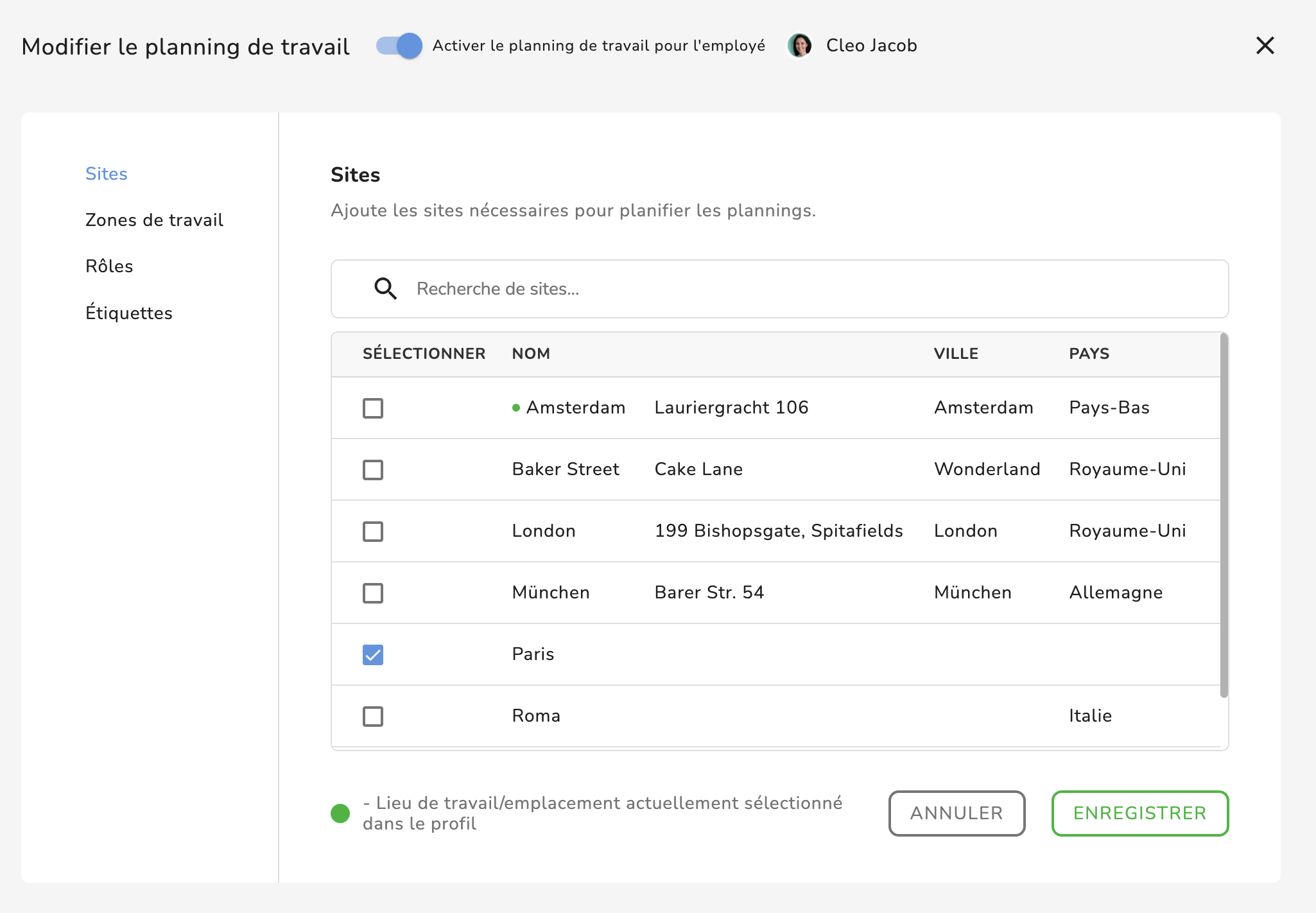Check the Amsterdam site checkbox
The width and height of the screenshot is (1316, 913).
coord(373,408)
